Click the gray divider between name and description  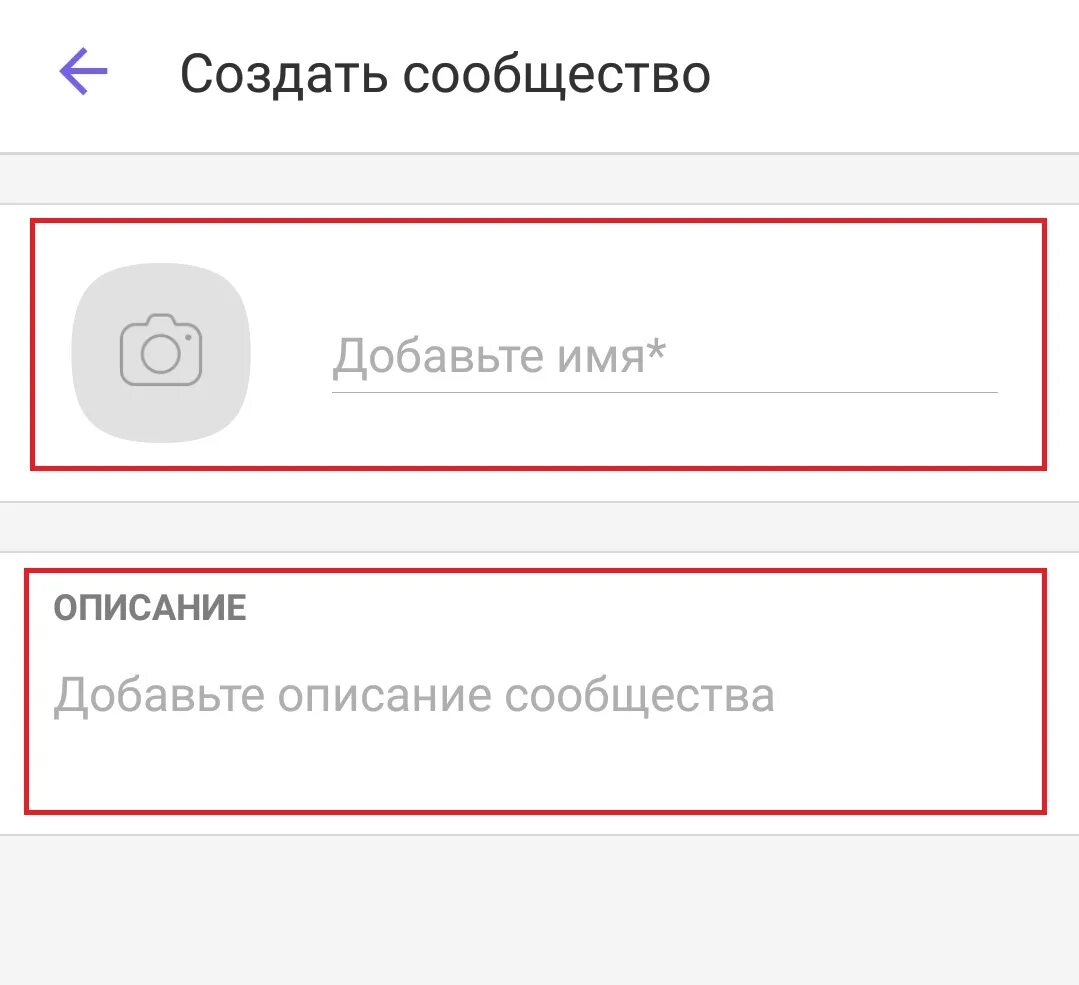pyautogui.click(x=539, y=526)
